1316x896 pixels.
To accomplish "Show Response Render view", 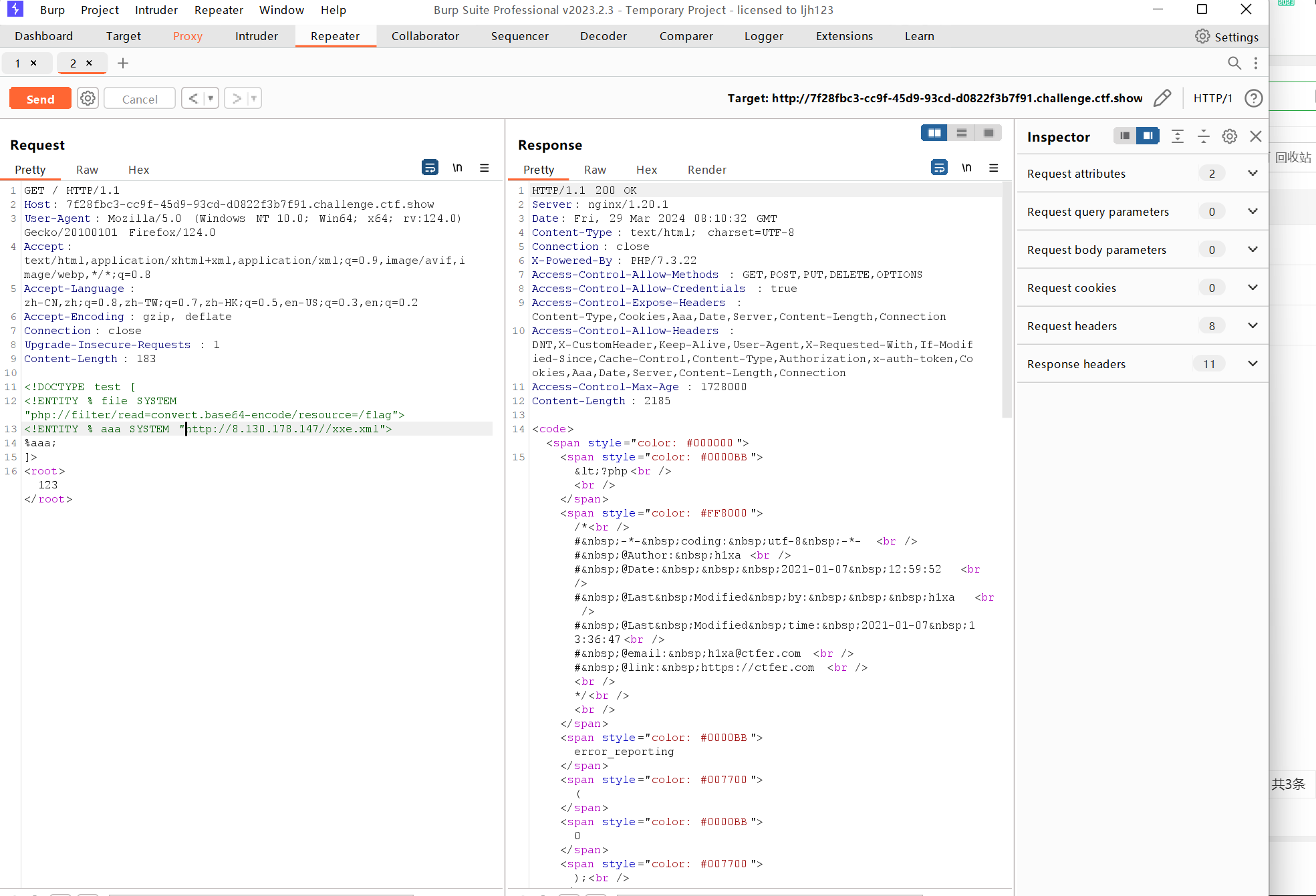I will pos(706,170).
